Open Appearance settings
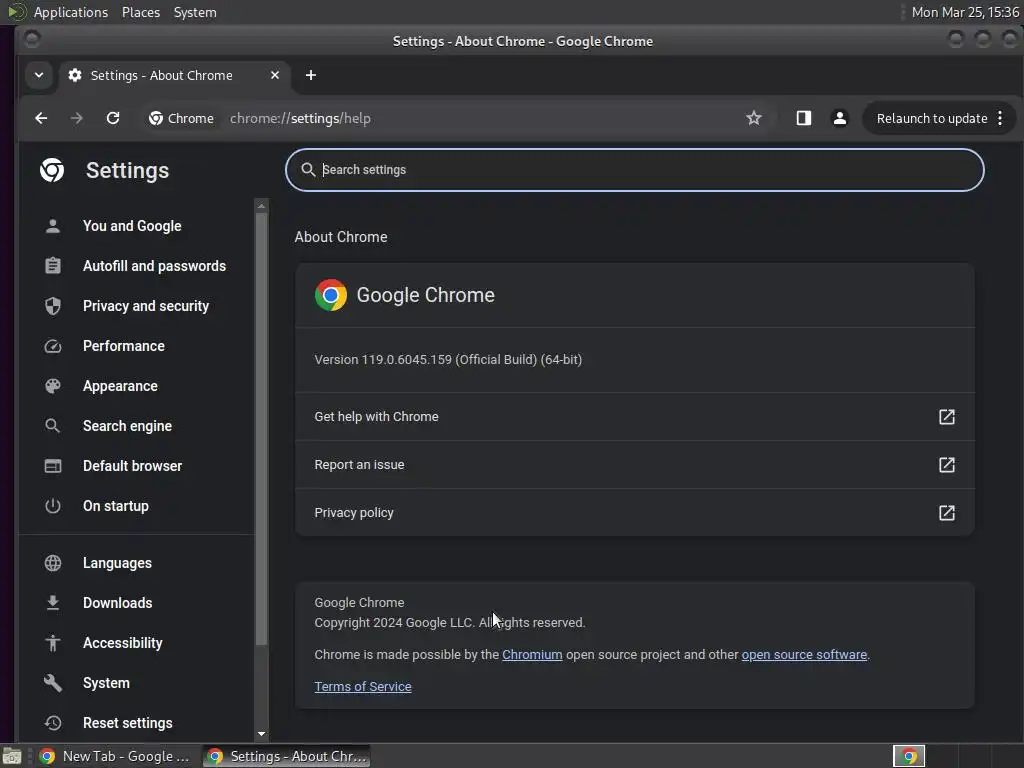This screenshot has width=1024, height=768. pyautogui.click(x=120, y=386)
